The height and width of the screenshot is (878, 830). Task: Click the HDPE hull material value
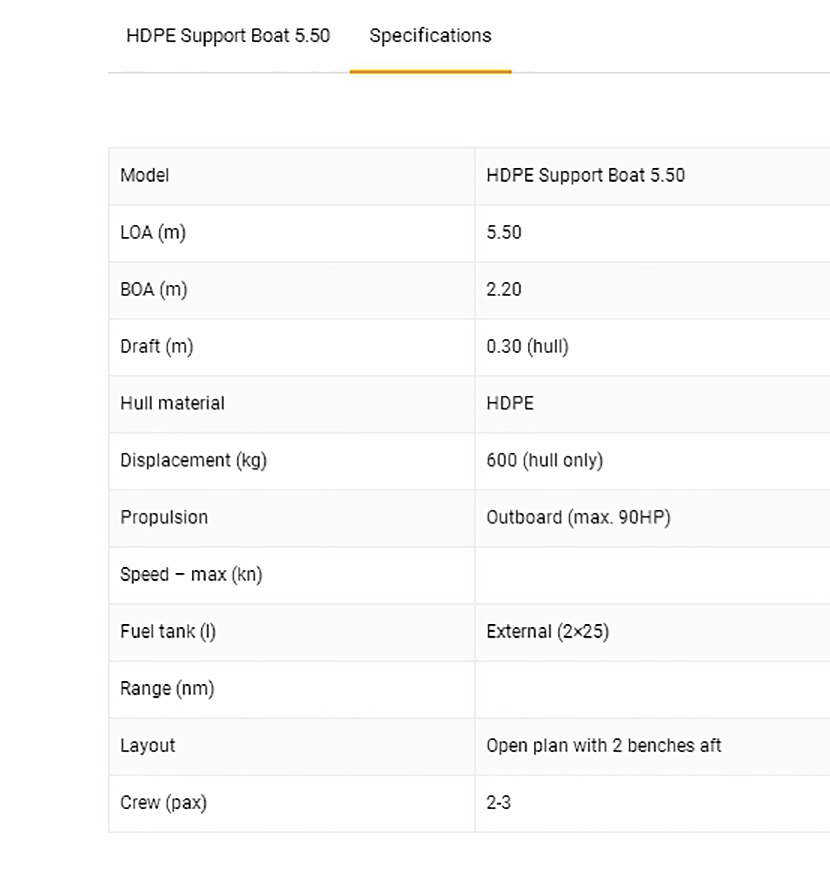510,403
